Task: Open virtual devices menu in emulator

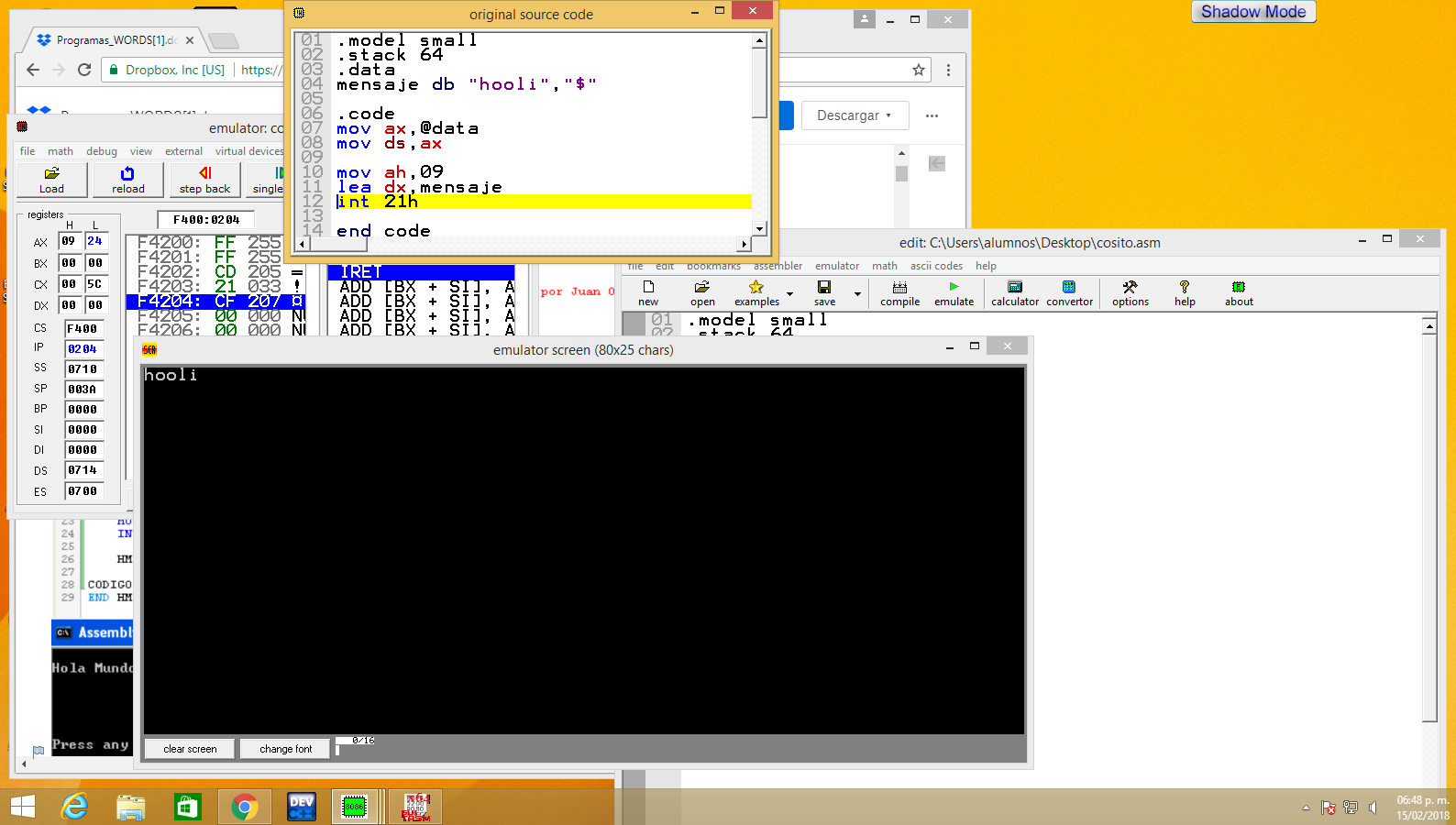Action: tap(248, 151)
